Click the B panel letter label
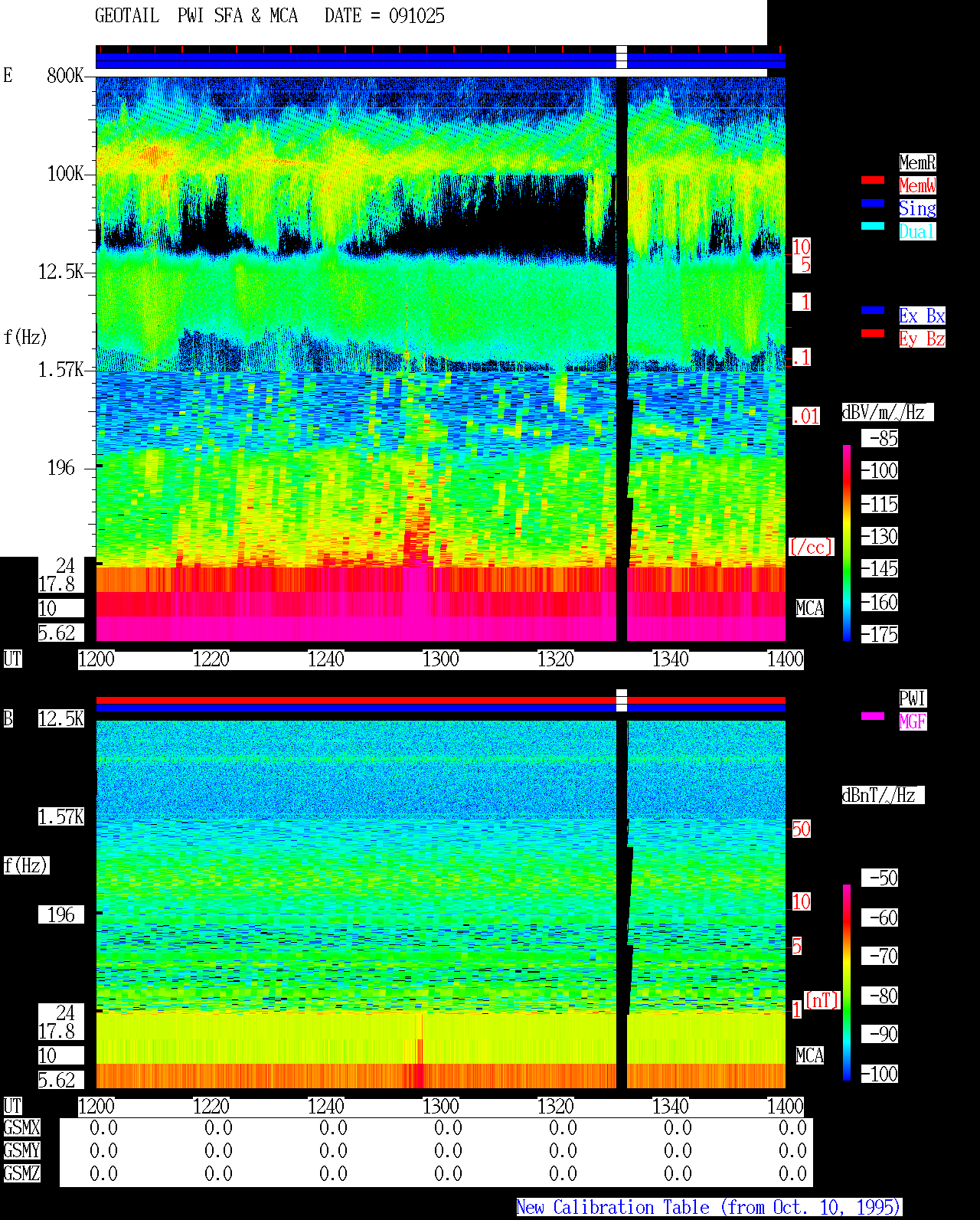Viewport: 980px width, 1220px height. coord(8,718)
